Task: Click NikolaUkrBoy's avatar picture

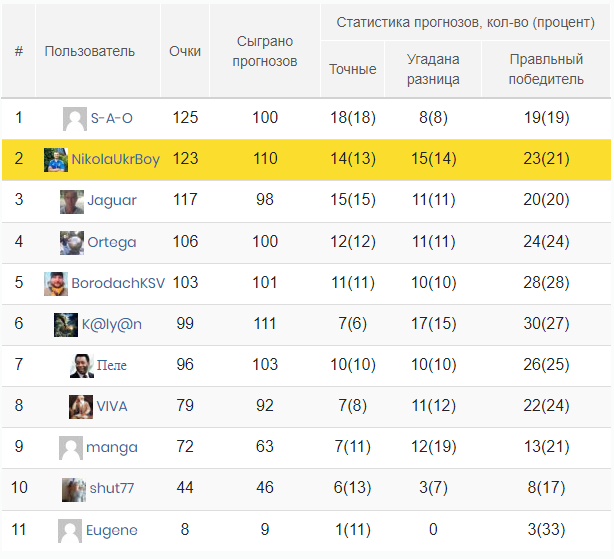Action: click(x=56, y=160)
